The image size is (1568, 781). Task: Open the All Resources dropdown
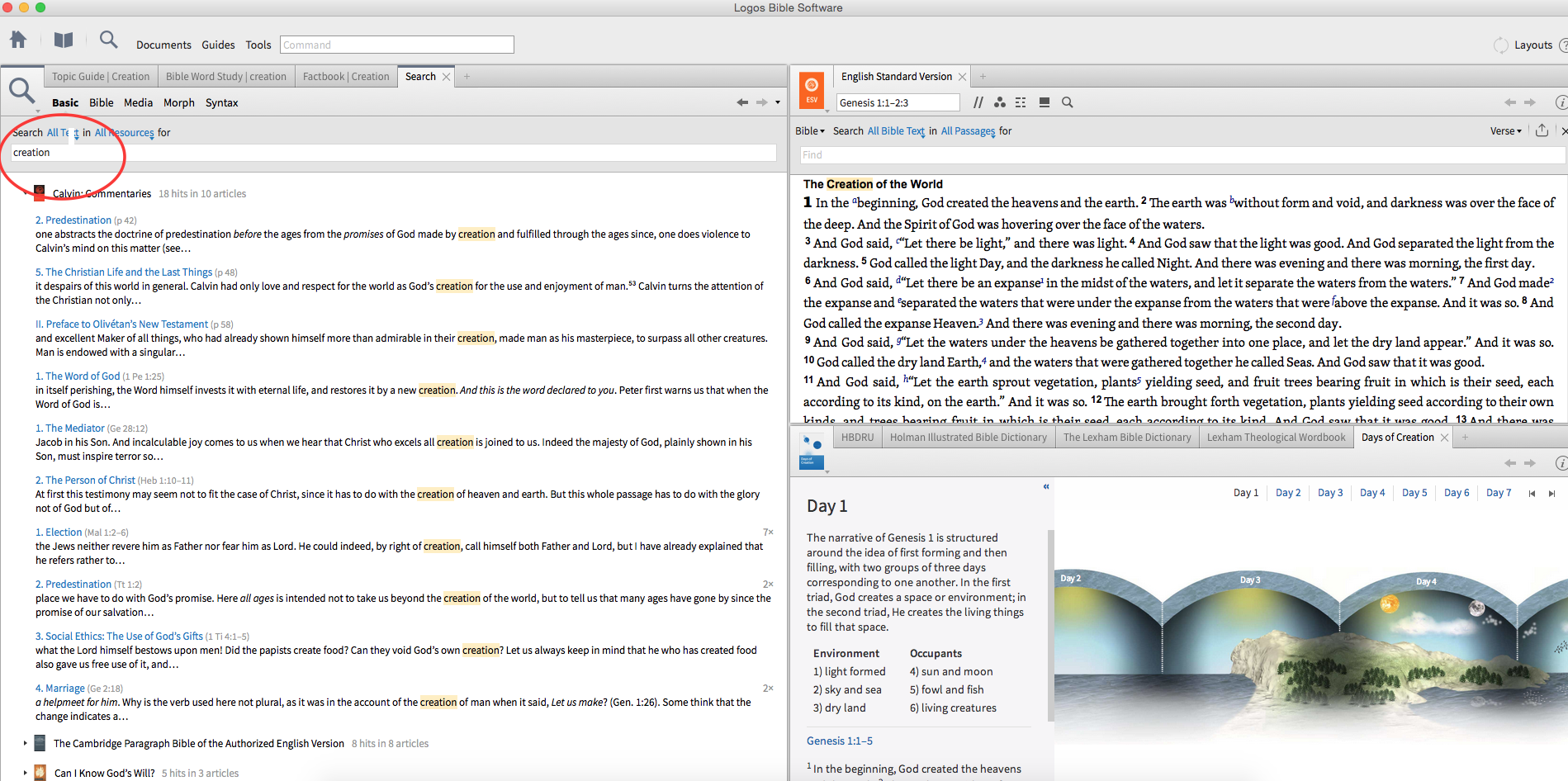[125, 133]
